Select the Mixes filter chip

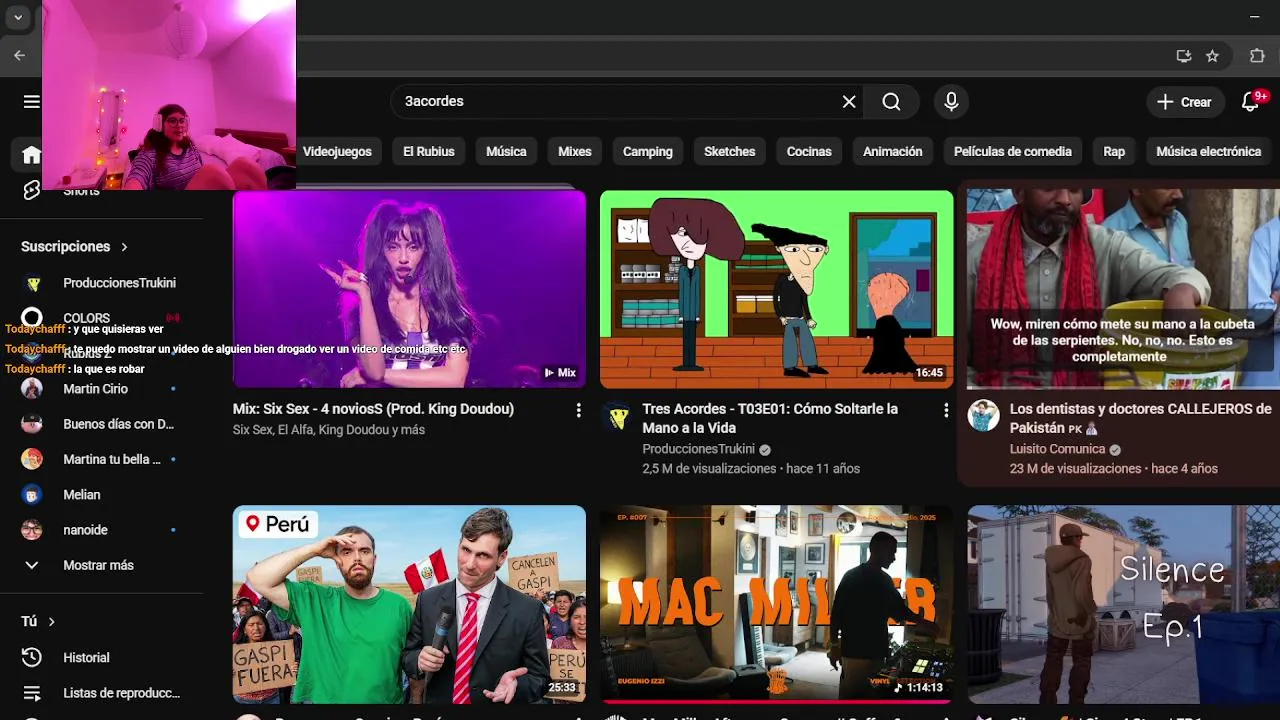pyautogui.click(x=575, y=151)
